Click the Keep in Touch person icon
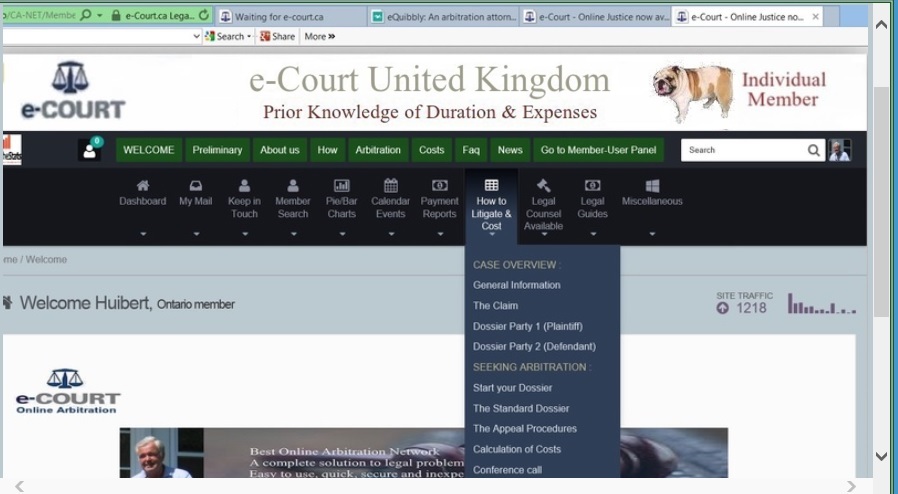898x494 pixels. (244, 186)
